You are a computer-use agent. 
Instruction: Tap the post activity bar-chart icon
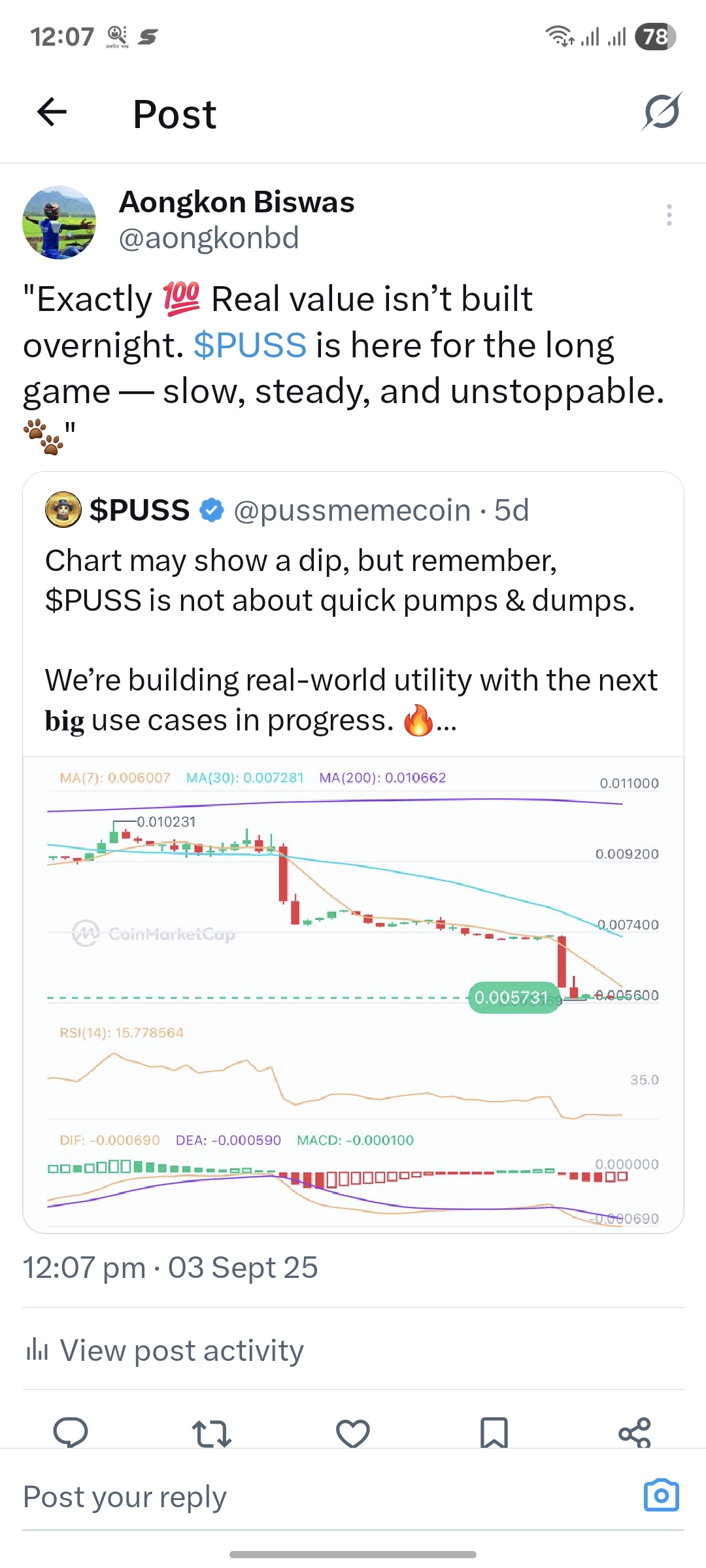[x=37, y=1350]
